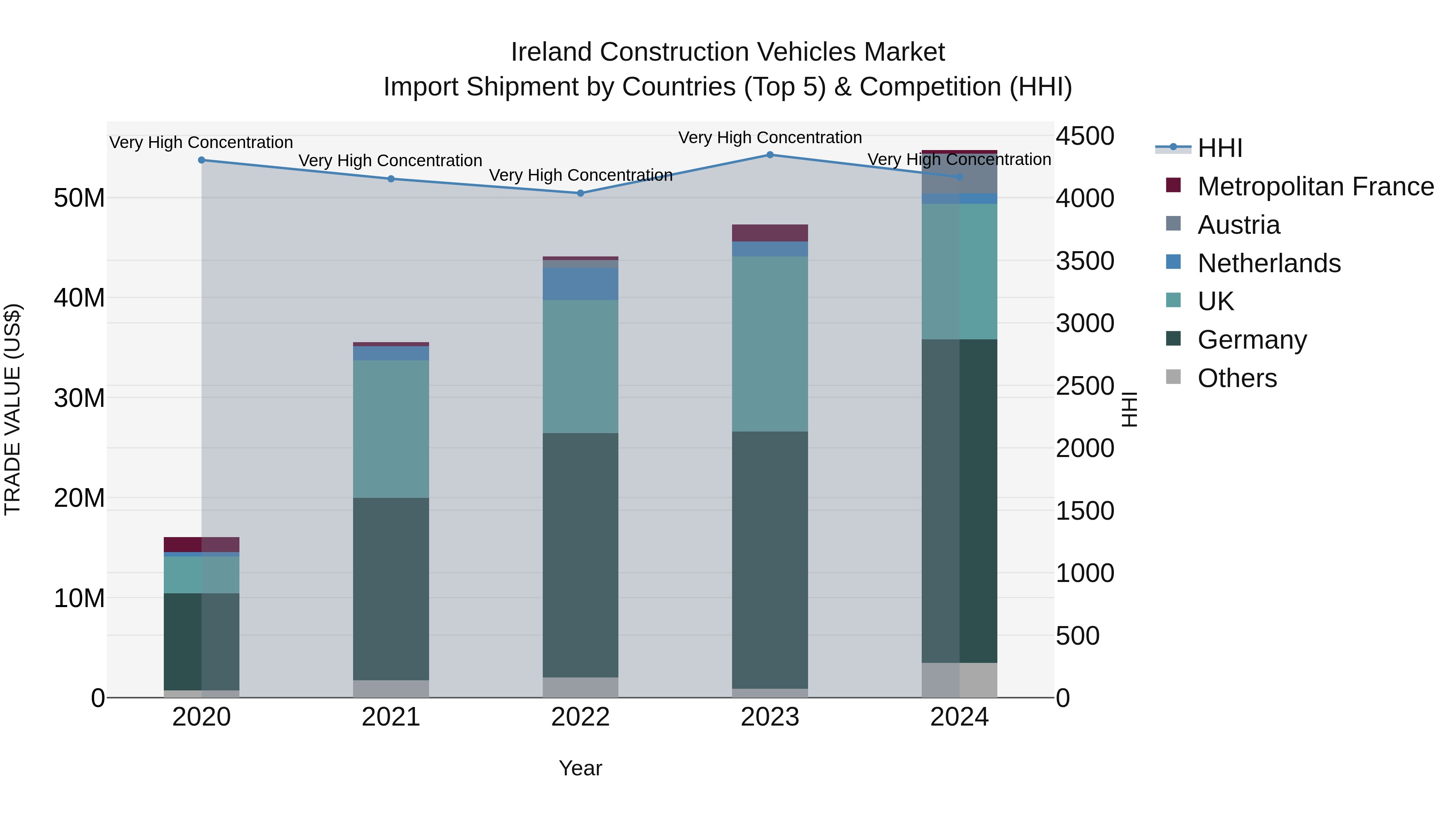Image resolution: width=1456 pixels, height=819 pixels.
Task: Click the 2023 HHI data point
Action: (770, 154)
